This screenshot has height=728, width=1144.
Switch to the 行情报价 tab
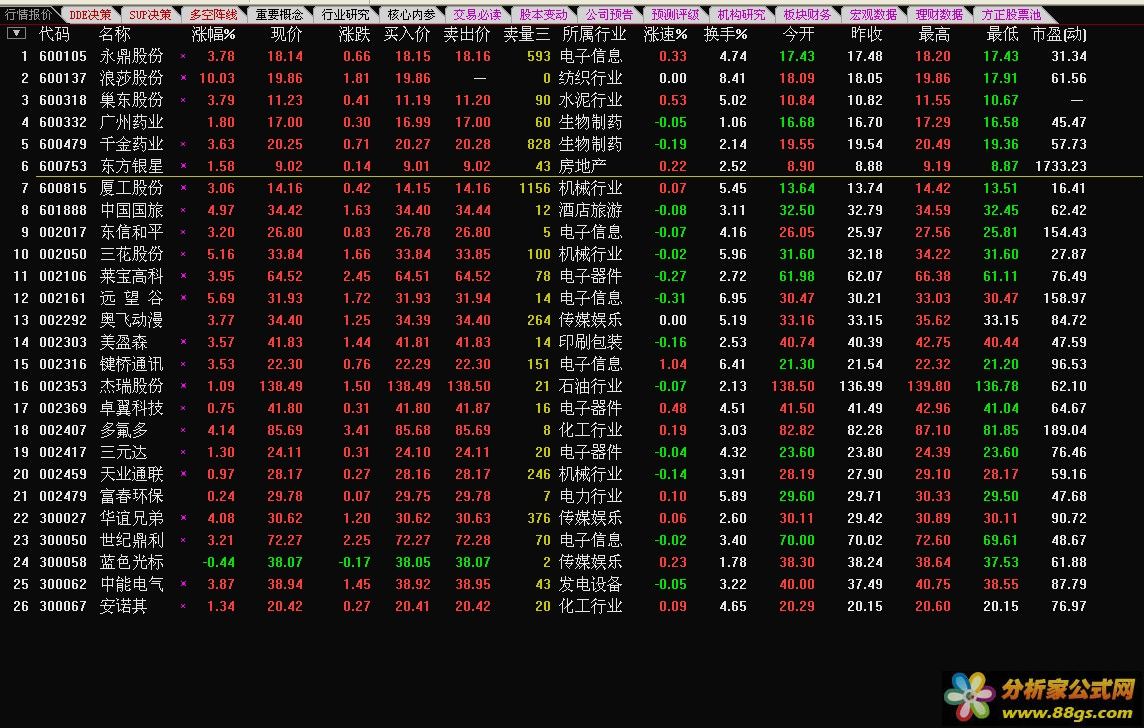tap(29, 15)
